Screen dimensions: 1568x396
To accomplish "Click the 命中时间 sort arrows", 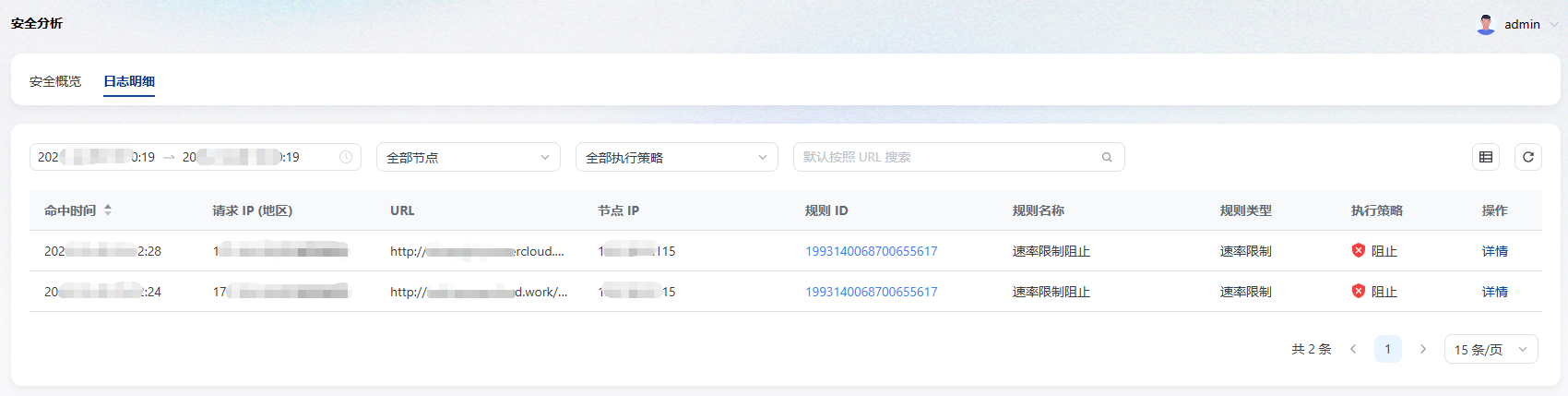I will pos(108,210).
